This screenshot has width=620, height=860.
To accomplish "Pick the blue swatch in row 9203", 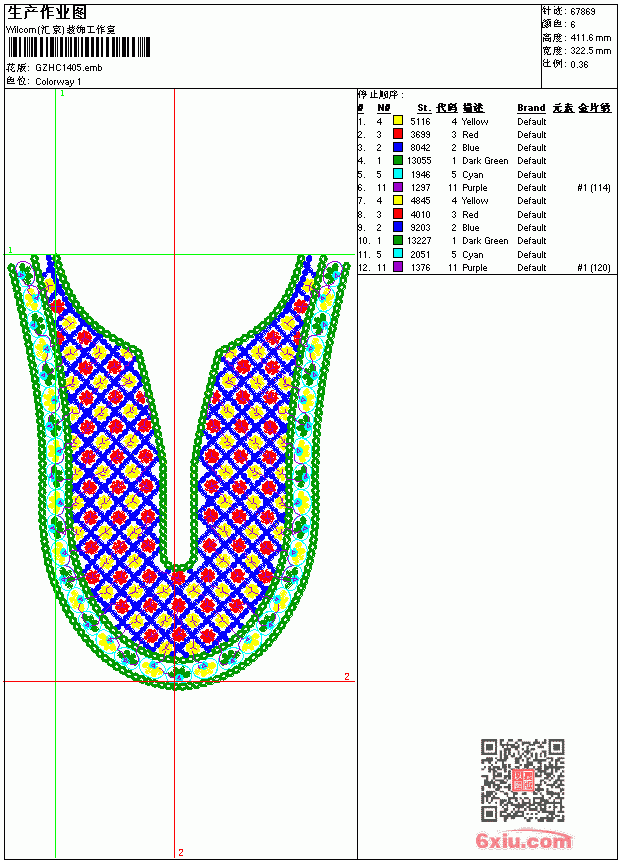I will tap(398, 227).
